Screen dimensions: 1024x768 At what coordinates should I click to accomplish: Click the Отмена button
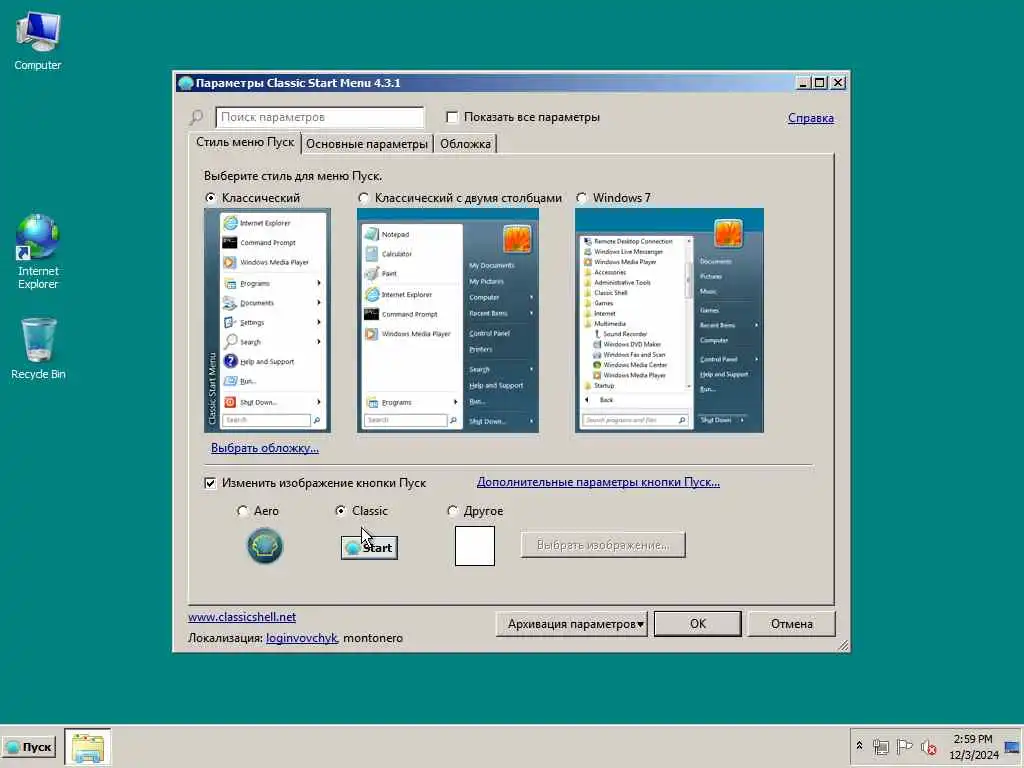pyautogui.click(x=792, y=624)
